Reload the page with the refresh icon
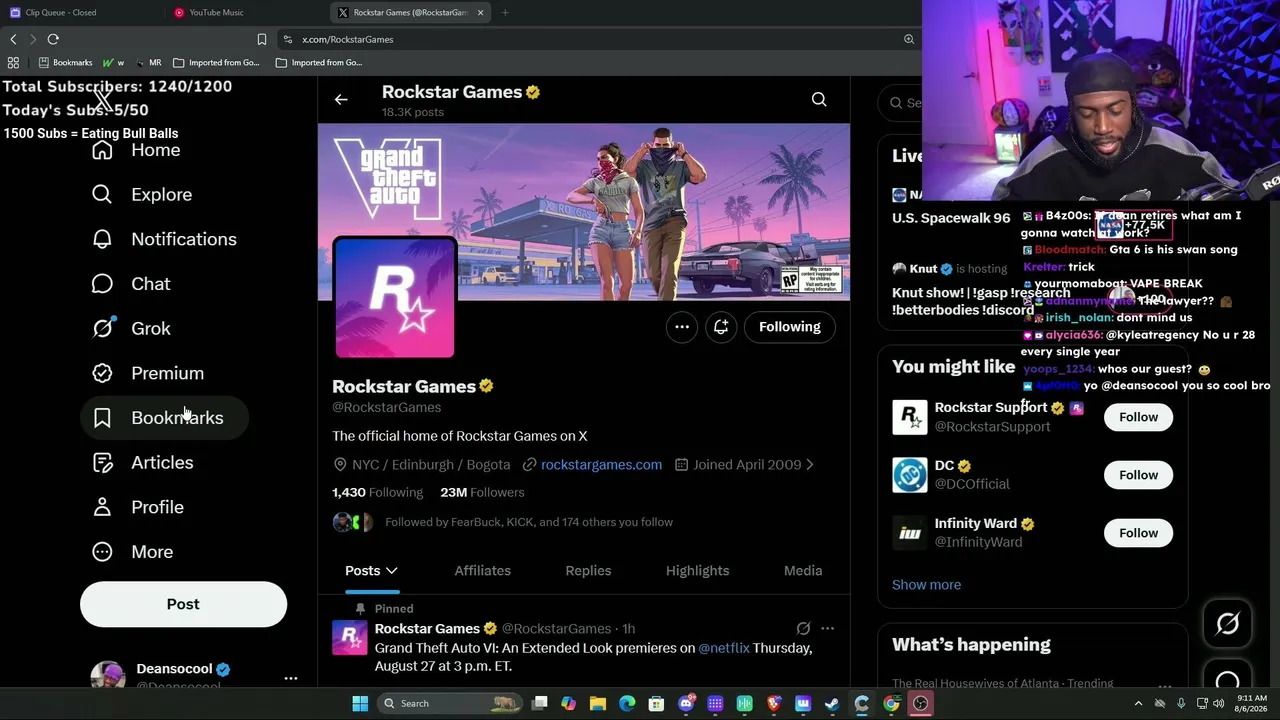The width and height of the screenshot is (1280, 720). [x=53, y=39]
